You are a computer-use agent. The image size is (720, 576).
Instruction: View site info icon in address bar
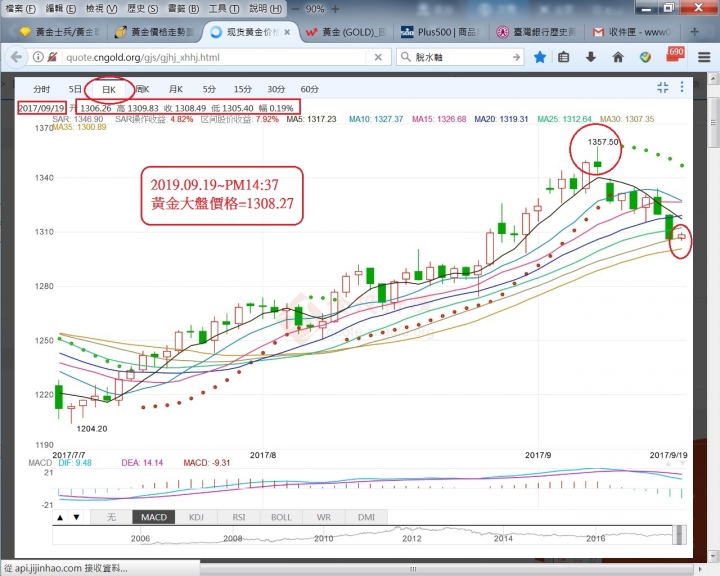pyautogui.click(x=39, y=57)
